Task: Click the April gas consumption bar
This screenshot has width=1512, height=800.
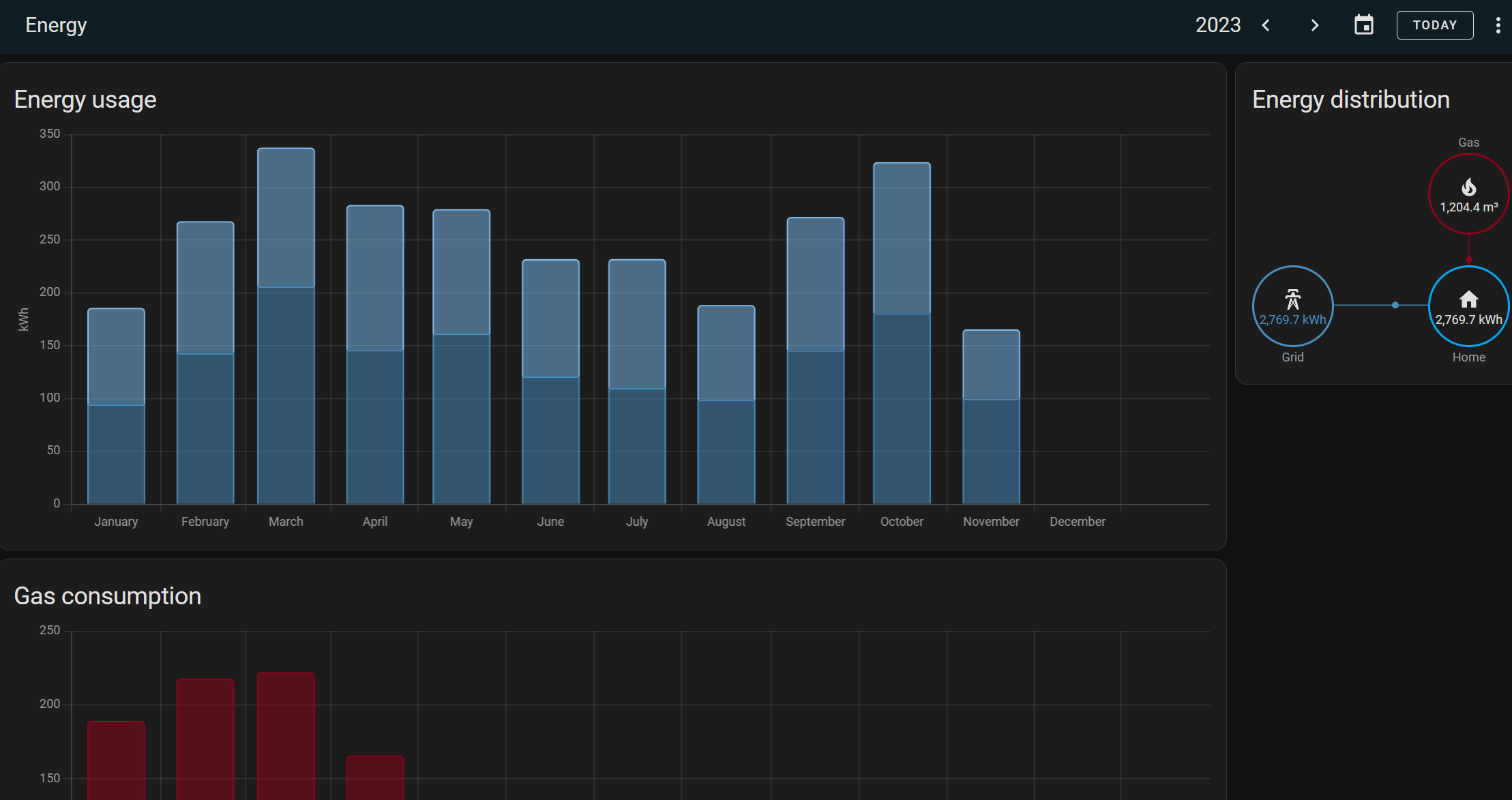Action: (x=375, y=777)
